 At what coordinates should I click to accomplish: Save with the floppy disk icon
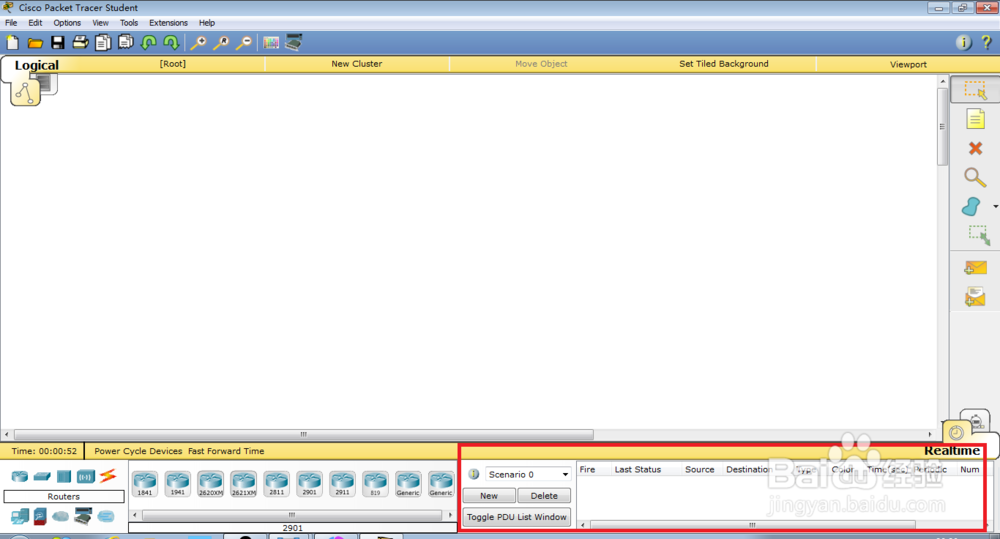[57, 43]
